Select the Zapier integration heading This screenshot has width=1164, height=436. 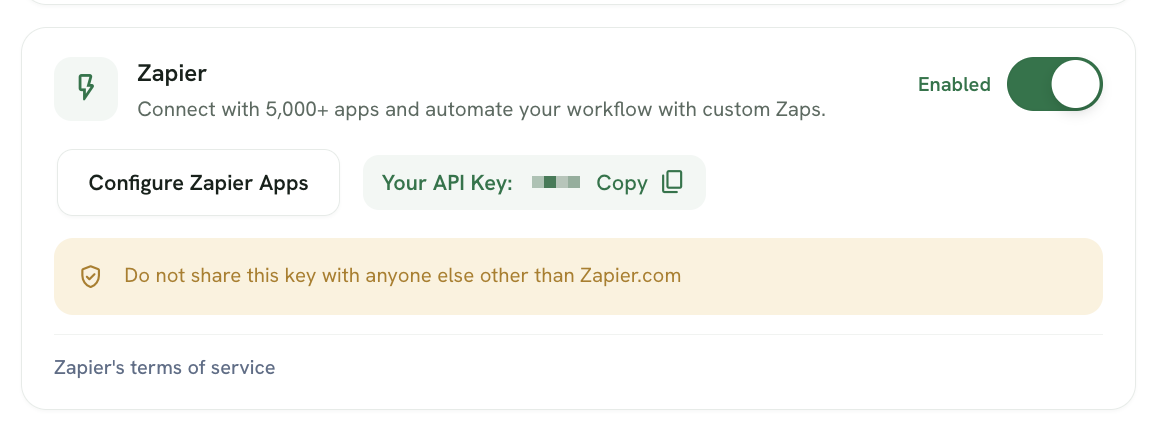(171, 73)
